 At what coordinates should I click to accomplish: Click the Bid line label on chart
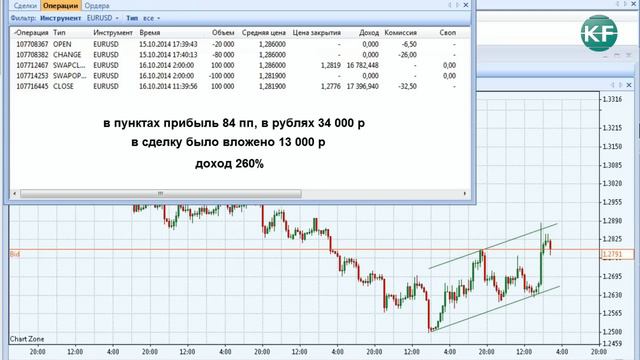[x=15, y=254]
